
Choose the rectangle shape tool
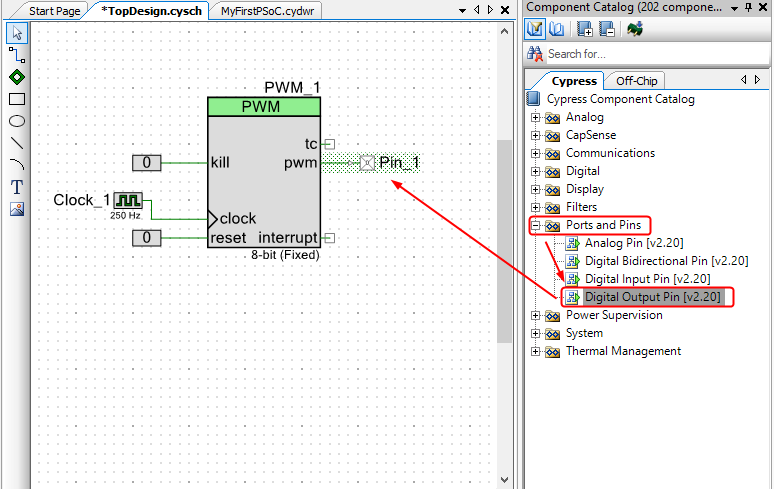click(x=16, y=99)
